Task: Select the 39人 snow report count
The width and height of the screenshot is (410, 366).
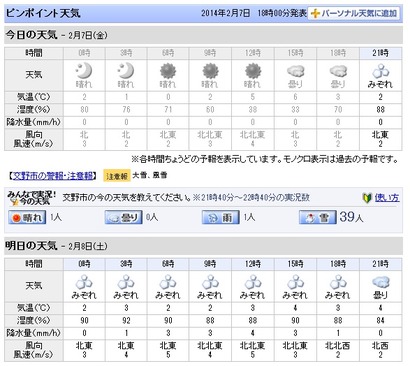Action: [351, 217]
